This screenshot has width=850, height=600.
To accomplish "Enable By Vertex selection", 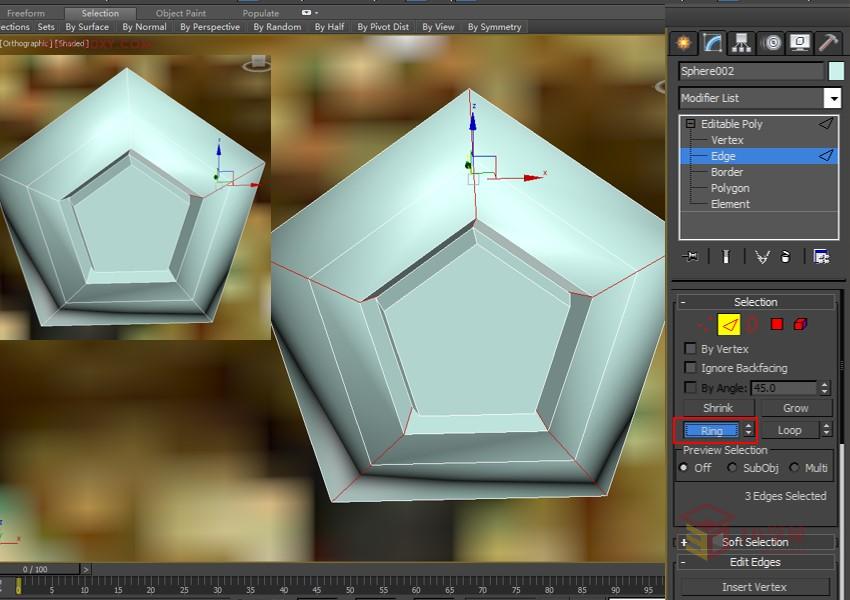I will coord(690,348).
